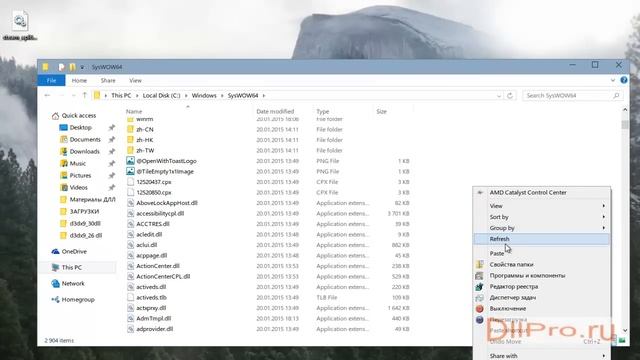Sort by the Size column header
The width and height of the screenshot is (640, 360).
(x=381, y=111)
